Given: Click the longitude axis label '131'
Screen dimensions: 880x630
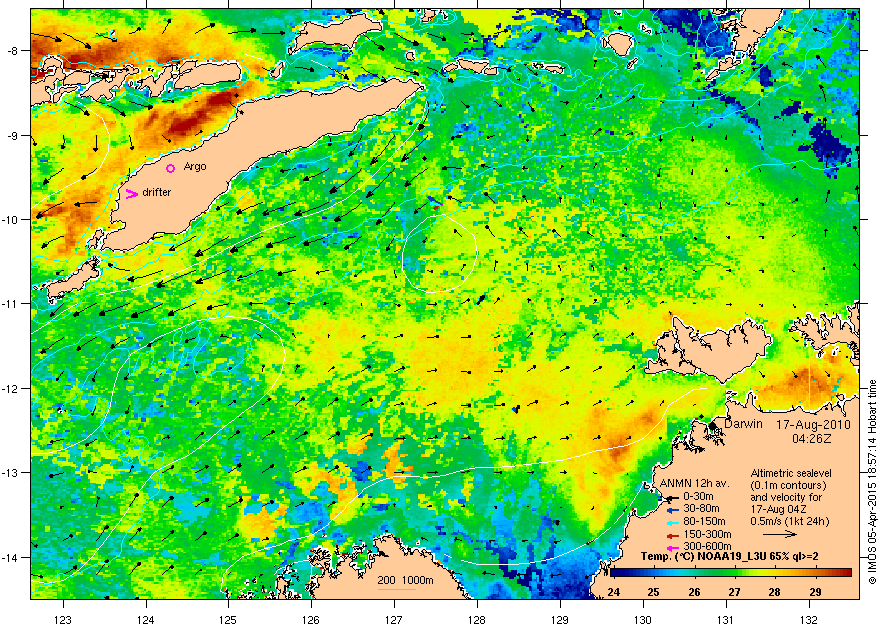Looking at the screenshot, I should [x=726, y=620].
